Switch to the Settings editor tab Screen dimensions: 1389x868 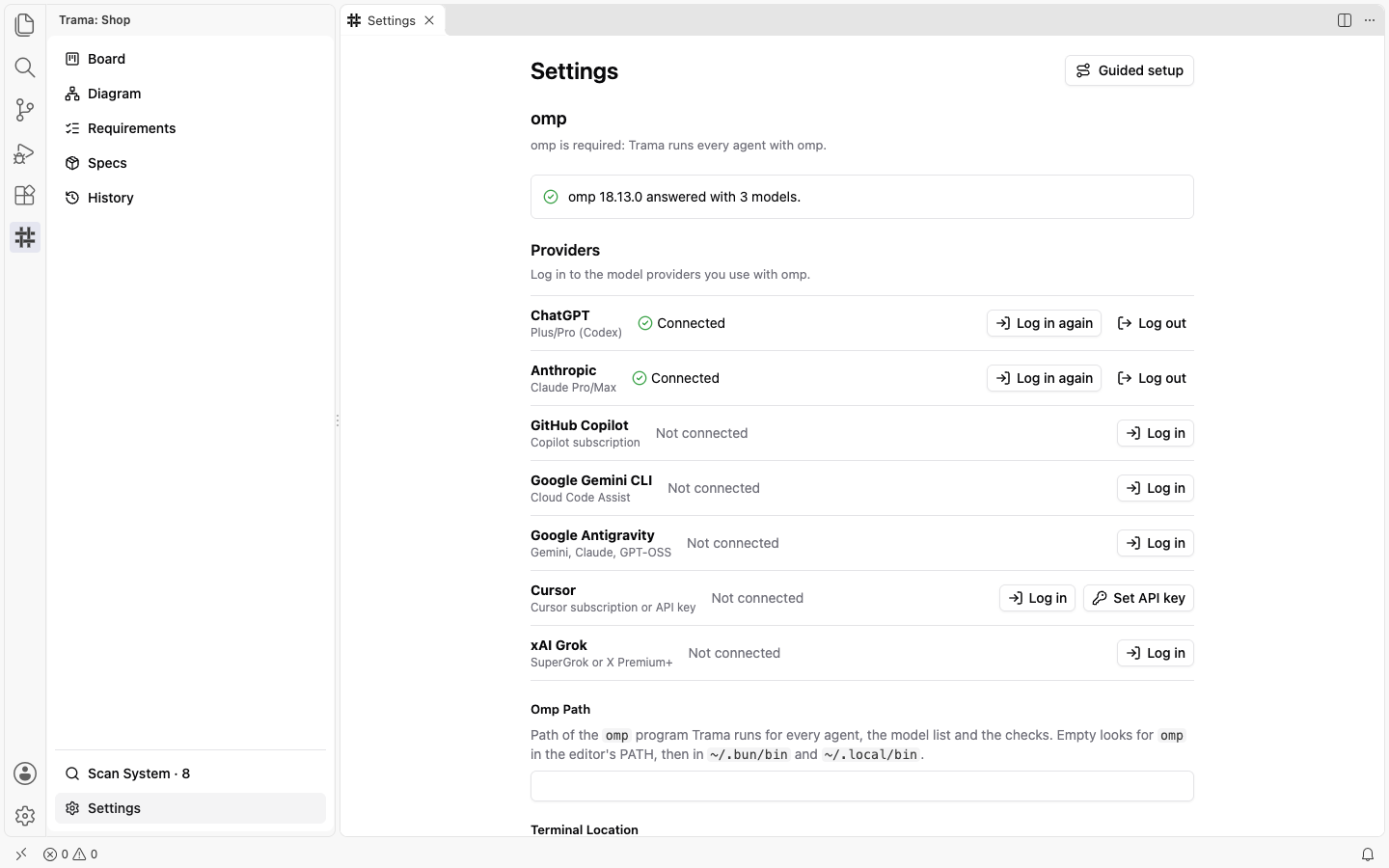click(392, 20)
